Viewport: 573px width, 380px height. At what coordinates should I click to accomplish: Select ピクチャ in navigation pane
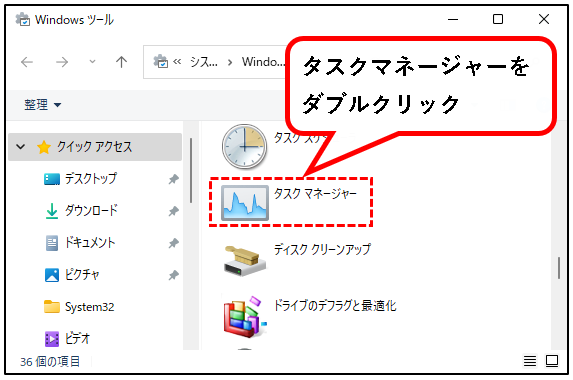tap(82, 274)
